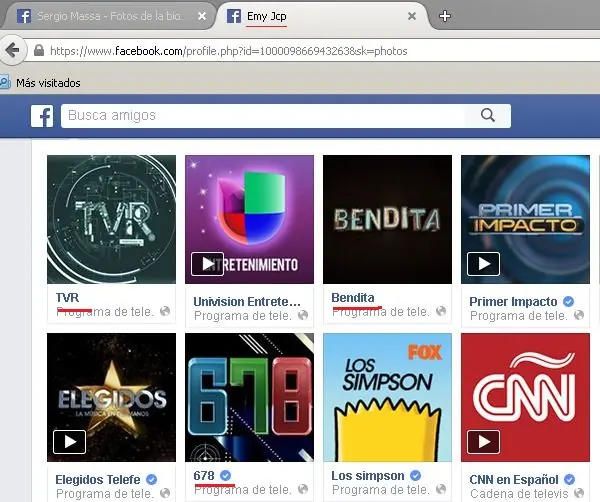Click 'Programa de tele.' under Elegidos Telefe

pos(105,494)
